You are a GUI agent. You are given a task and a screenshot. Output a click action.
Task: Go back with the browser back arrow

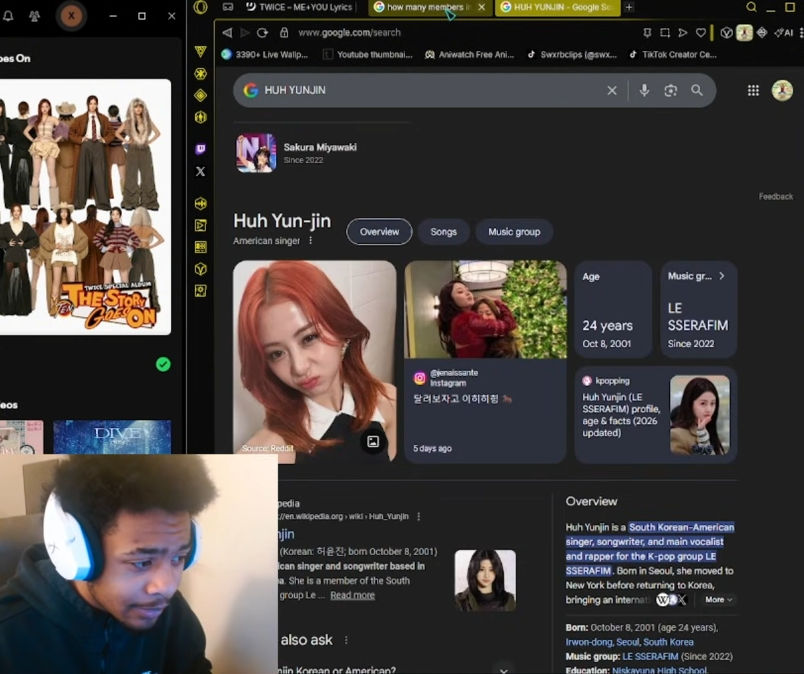pyautogui.click(x=227, y=33)
